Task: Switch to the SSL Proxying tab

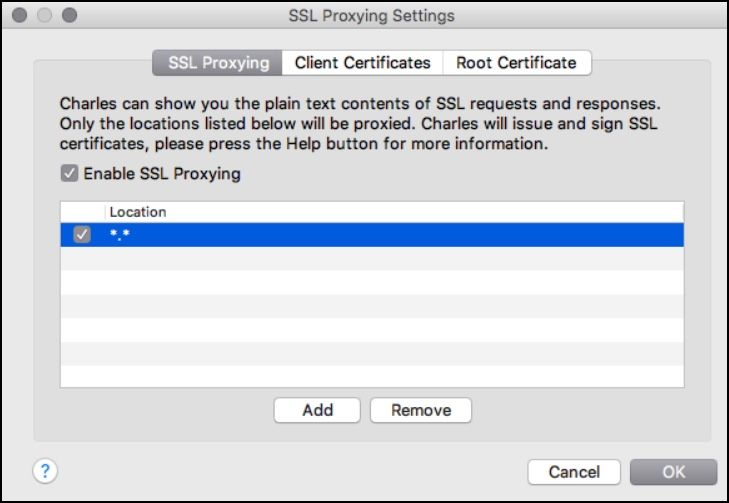Action: point(218,62)
